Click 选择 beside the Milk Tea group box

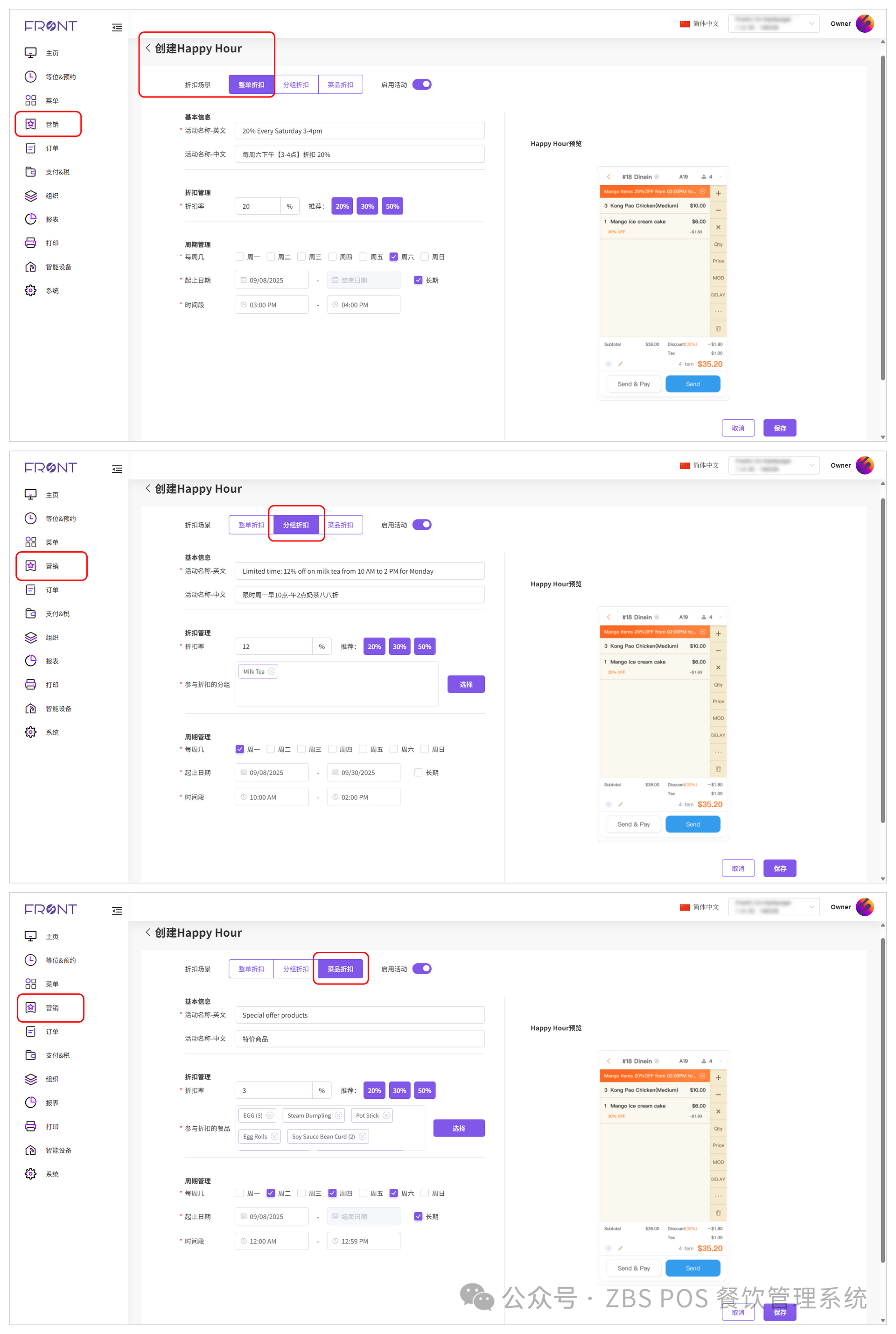pyautogui.click(x=466, y=684)
